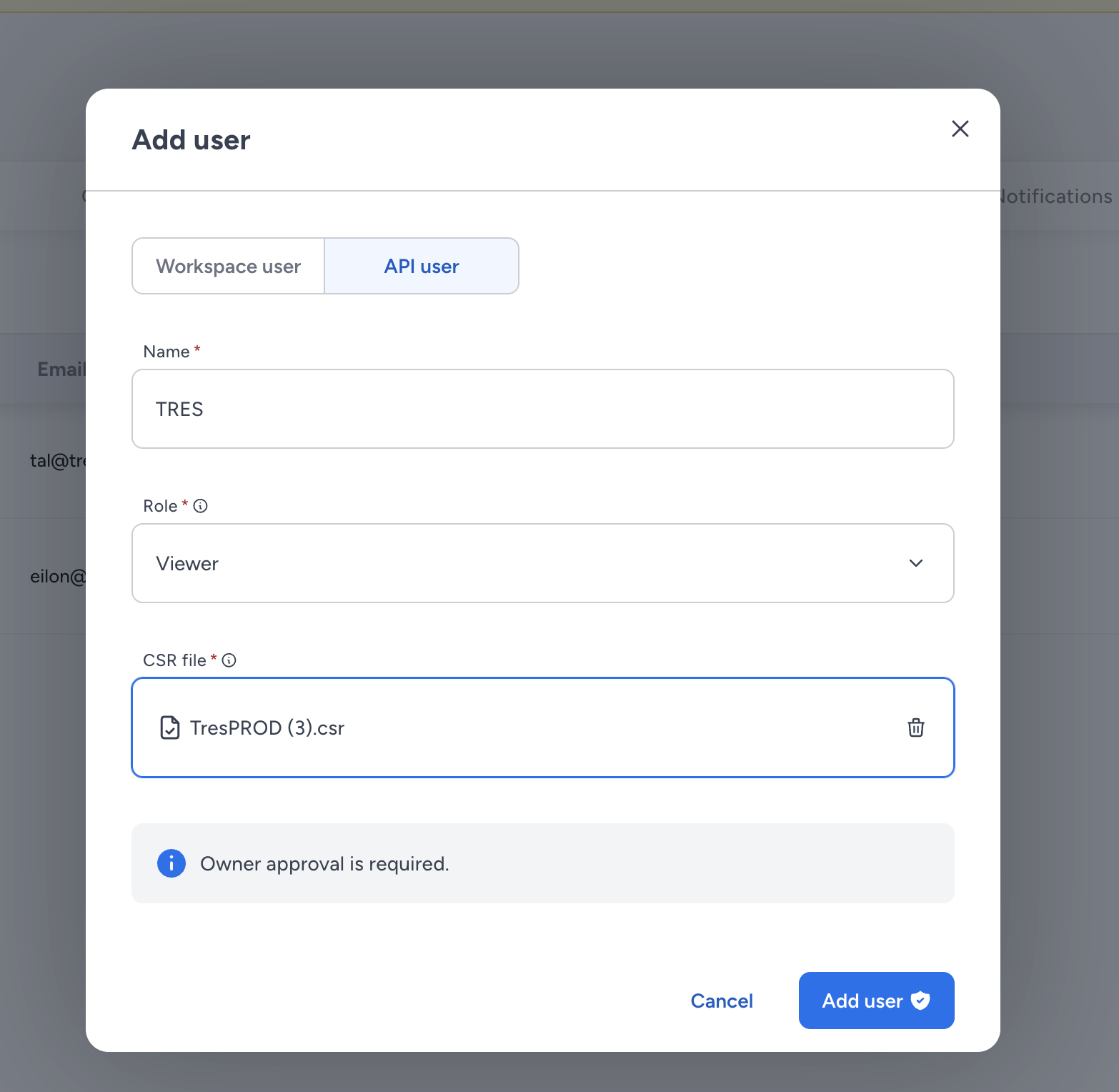This screenshot has width=1119, height=1092.
Task: Click the shield icon on Add user button
Action: 920,1001
